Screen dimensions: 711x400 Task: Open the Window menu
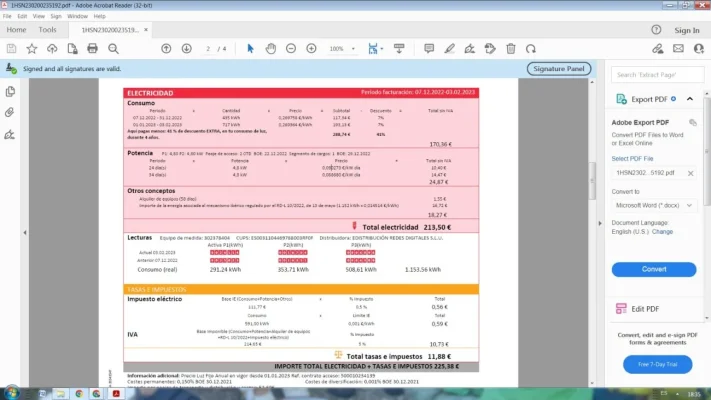coord(77,16)
